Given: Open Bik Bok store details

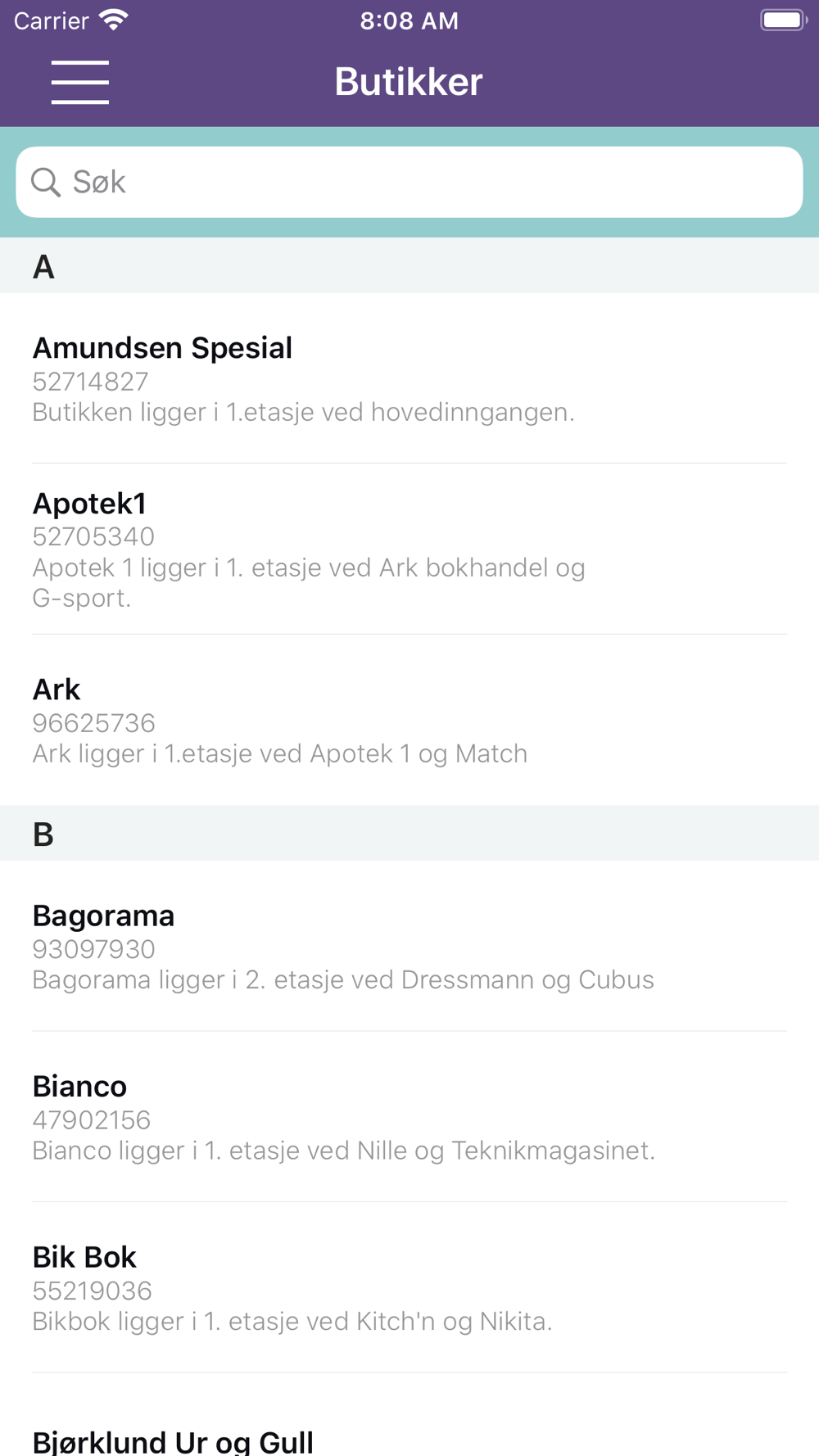Looking at the screenshot, I should pos(409,1288).
